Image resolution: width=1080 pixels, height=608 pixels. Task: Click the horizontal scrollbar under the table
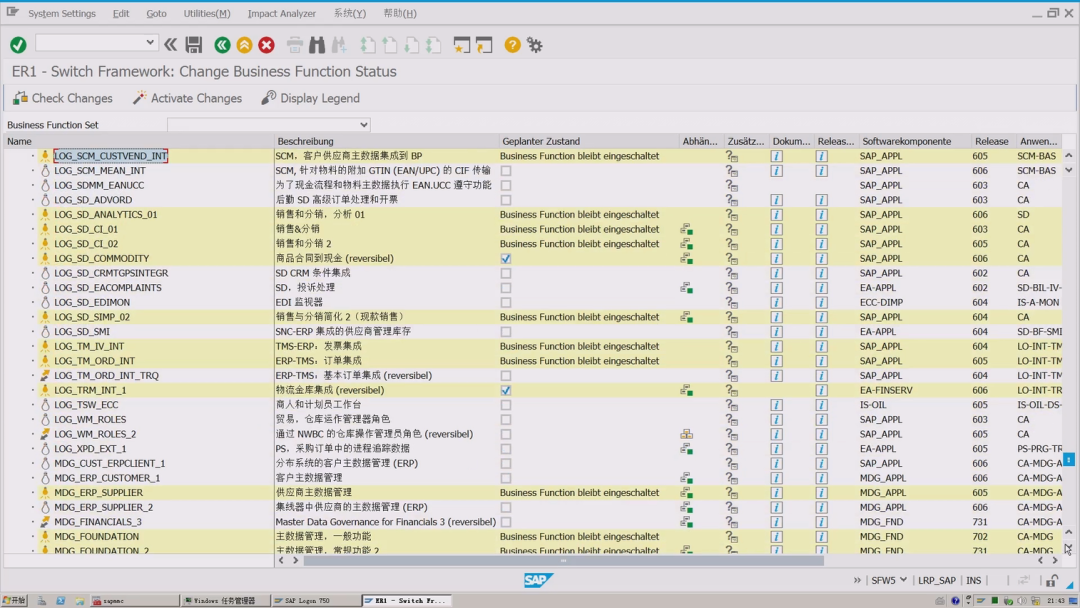click(x=563, y=561)
